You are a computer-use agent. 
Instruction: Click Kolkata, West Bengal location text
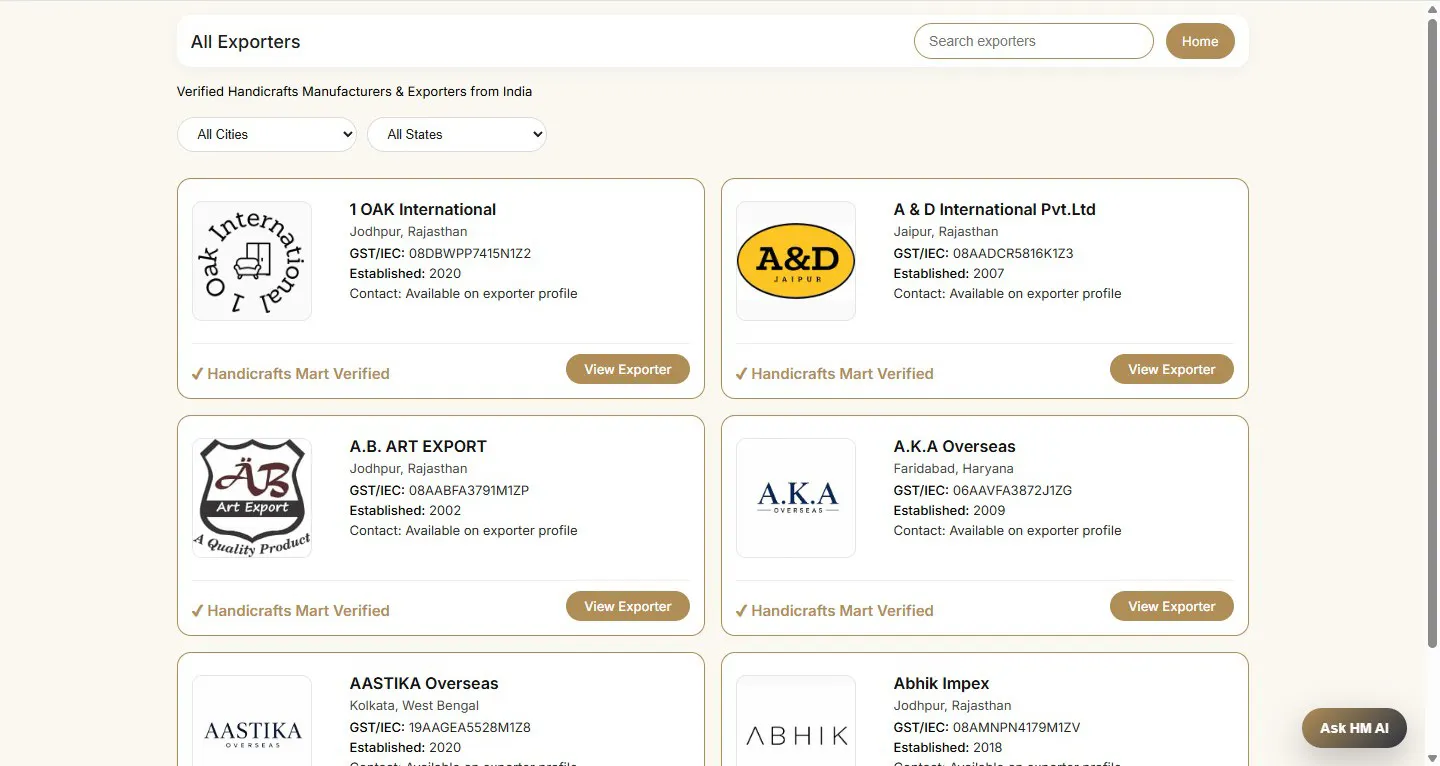pos(414,705)
